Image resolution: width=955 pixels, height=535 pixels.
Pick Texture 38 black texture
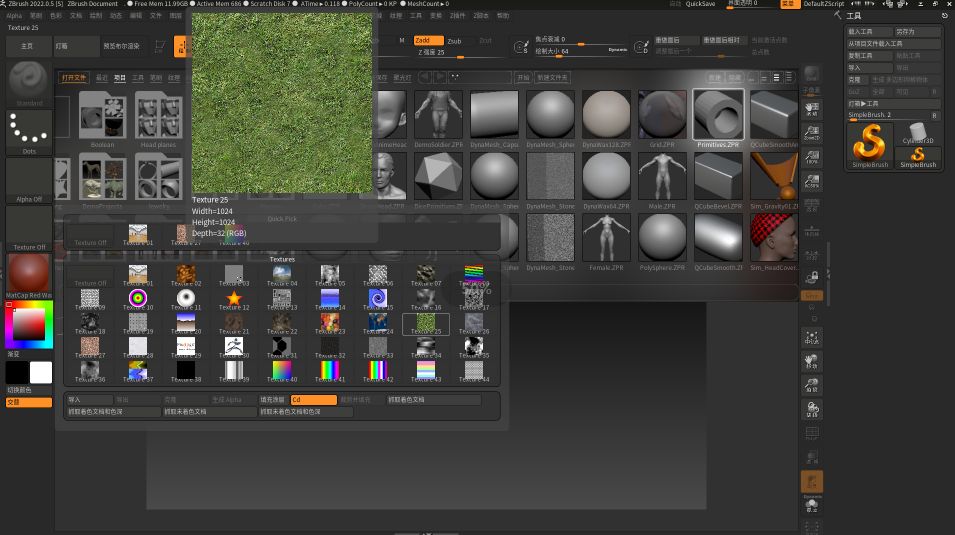pyautogui.click(x=186, y=372)
